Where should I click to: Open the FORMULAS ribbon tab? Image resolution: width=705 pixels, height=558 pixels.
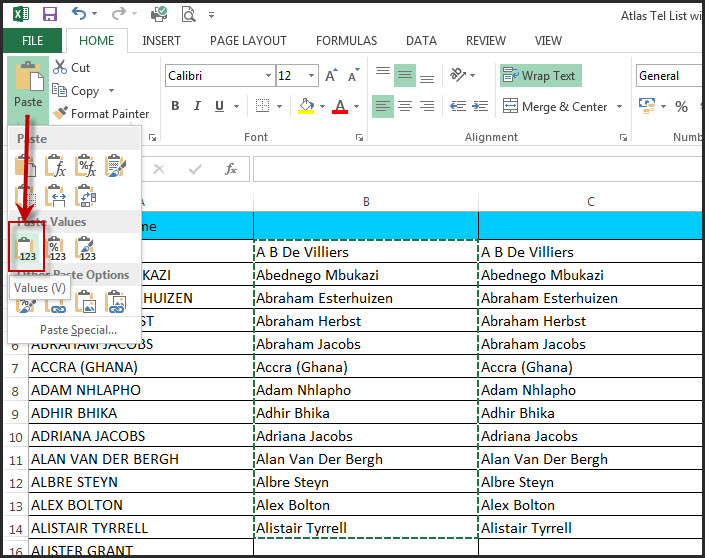[x=346, y=41]
